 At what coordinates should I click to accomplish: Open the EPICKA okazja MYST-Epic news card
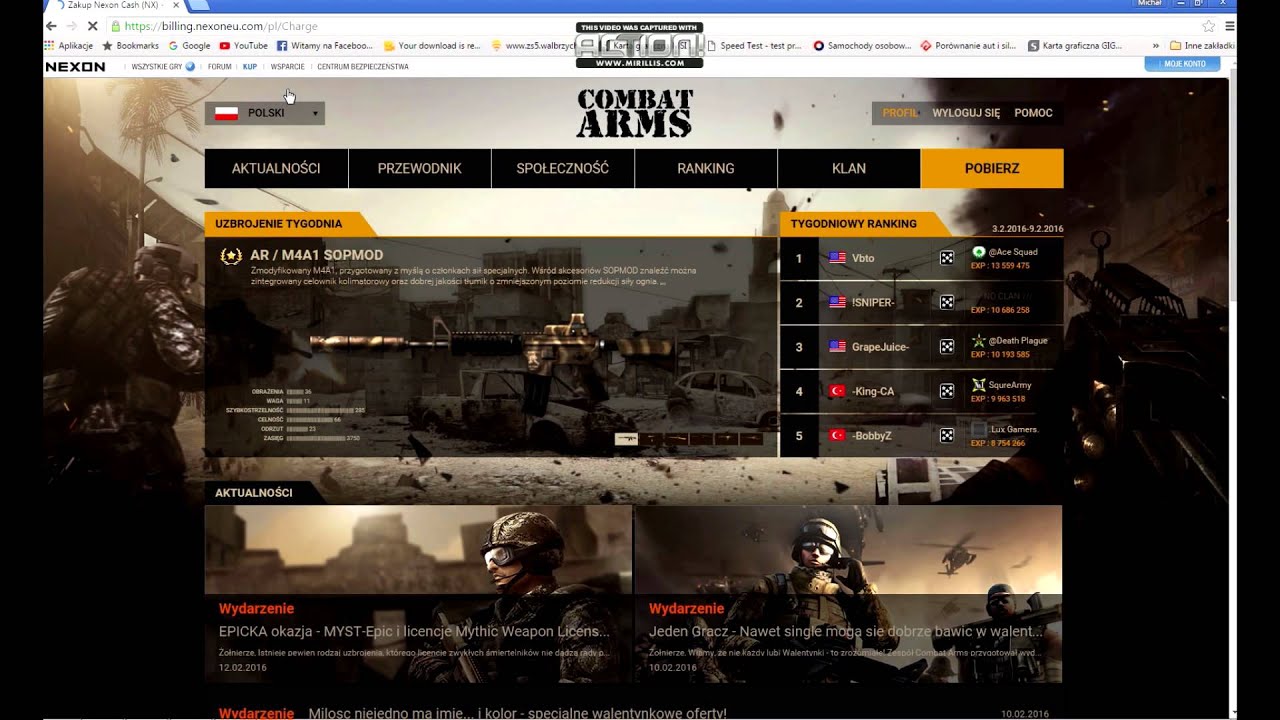pos(418,594)
